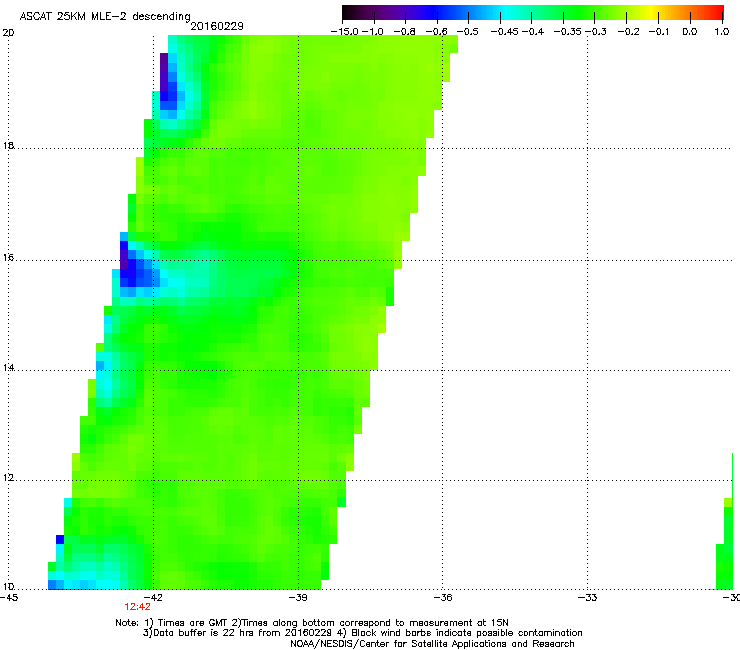Image resolution: width=740 pixels, height=650 pixels.
Task: Click the longitude axis label -45
Action: [9, 598]
